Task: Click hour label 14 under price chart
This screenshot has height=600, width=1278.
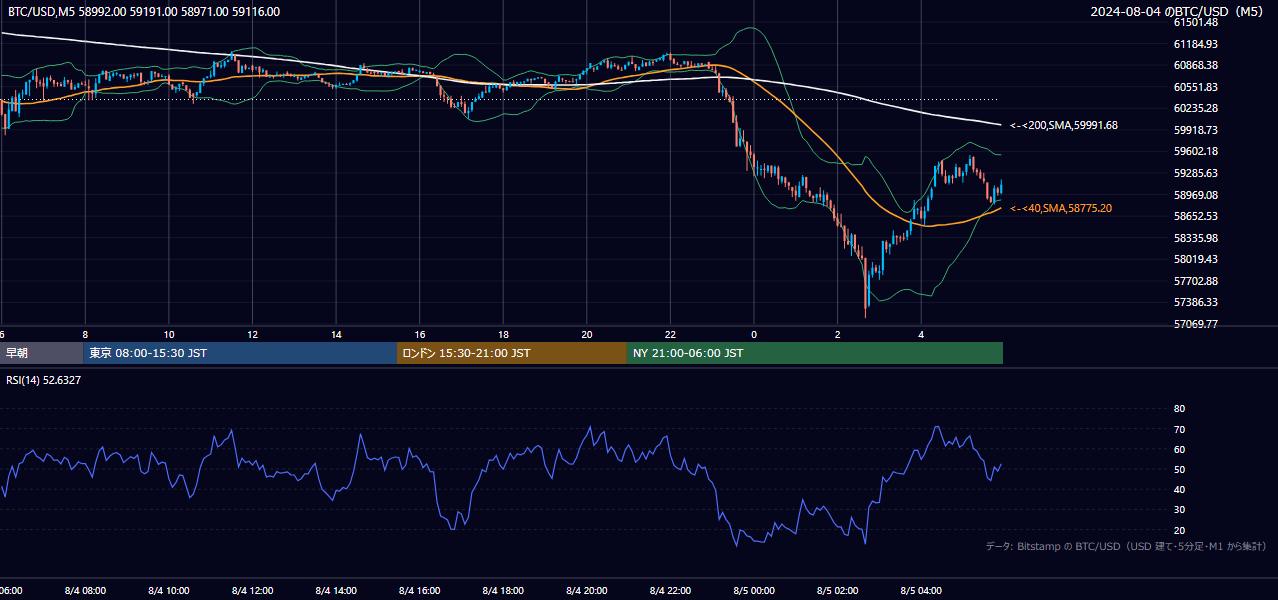Action: point(337,334)
